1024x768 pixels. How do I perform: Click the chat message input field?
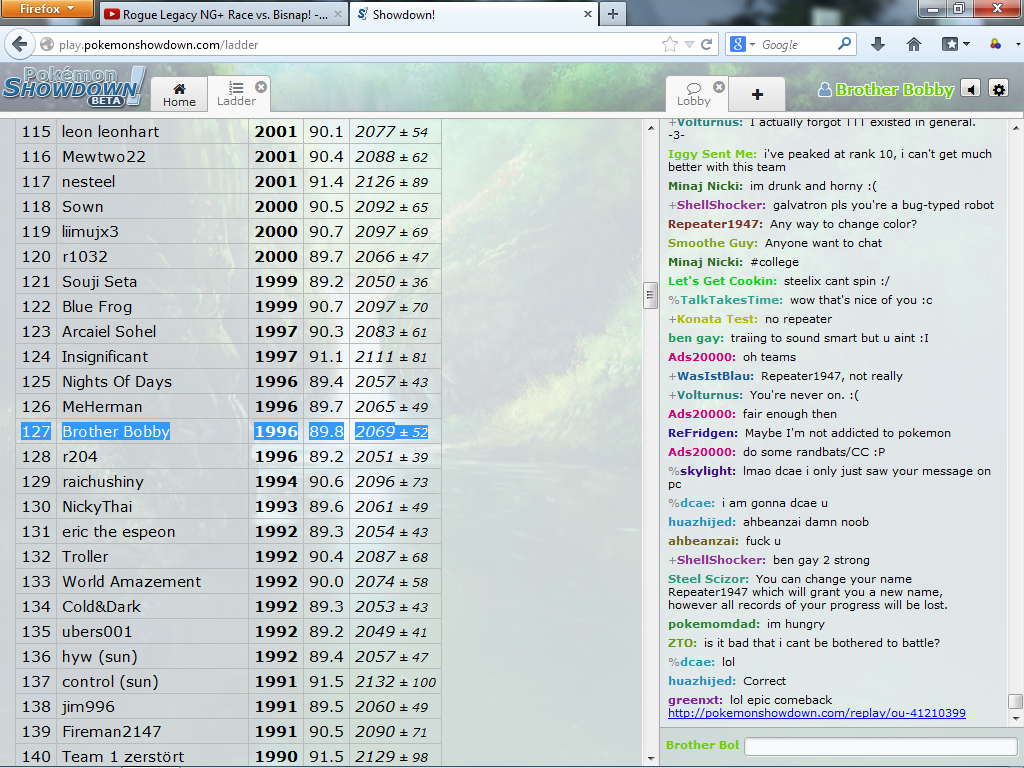click(880, 746)
